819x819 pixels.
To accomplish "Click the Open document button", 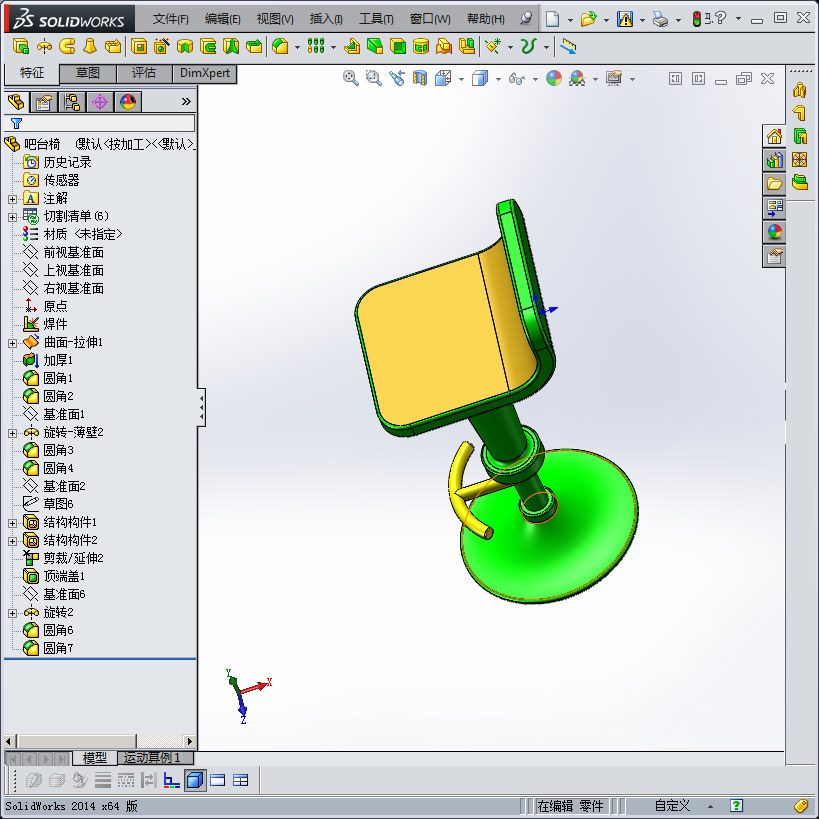I will [x=588, y=19].
